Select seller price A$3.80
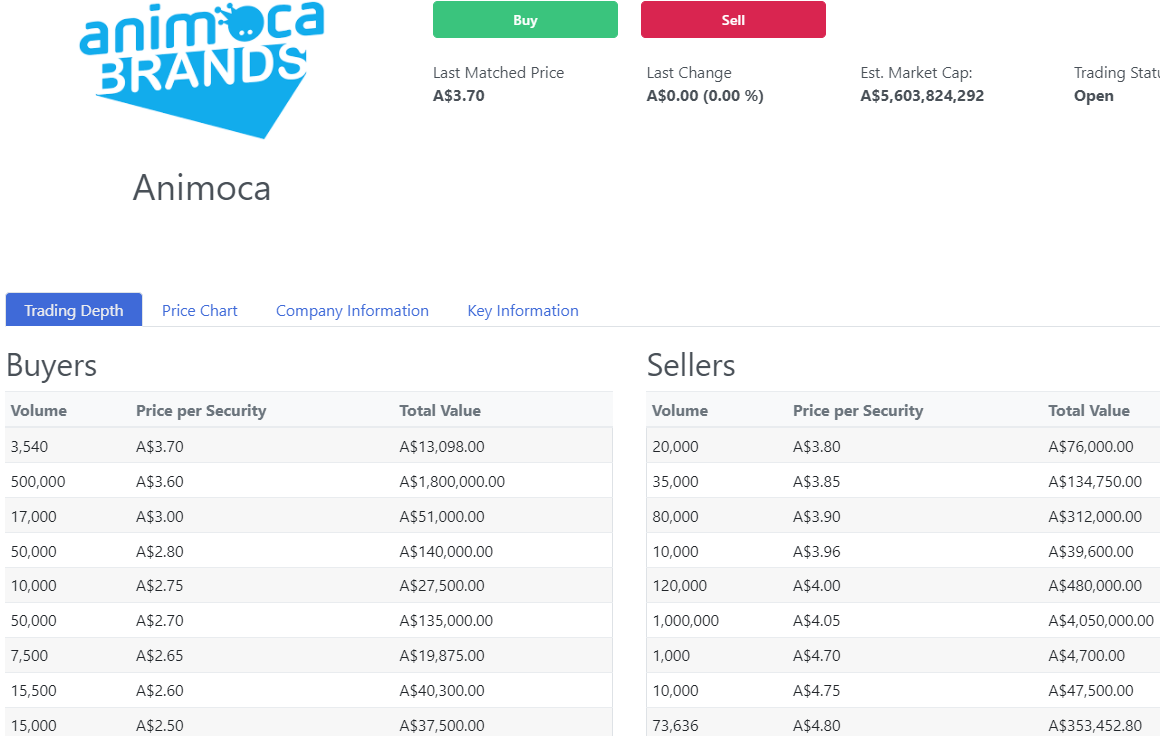1160x736 pixels. (x=817, y=447)
